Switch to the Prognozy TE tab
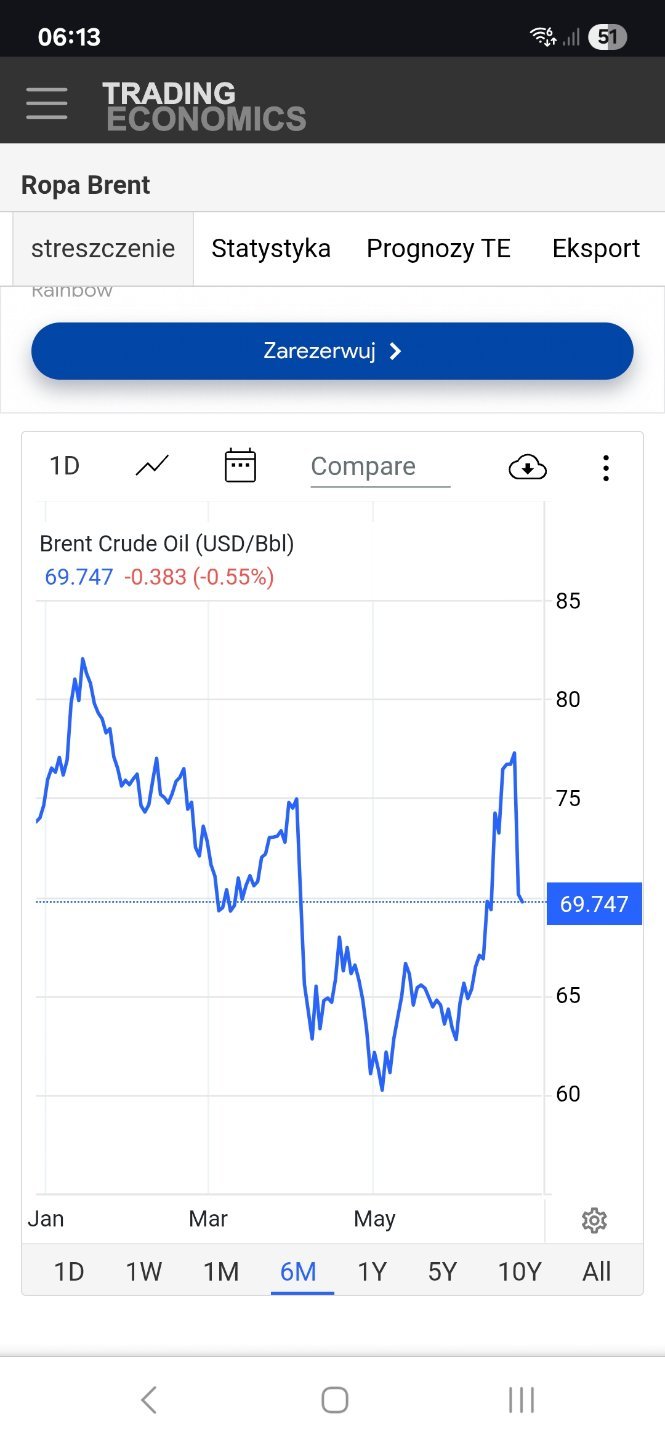 click(438, 249)
